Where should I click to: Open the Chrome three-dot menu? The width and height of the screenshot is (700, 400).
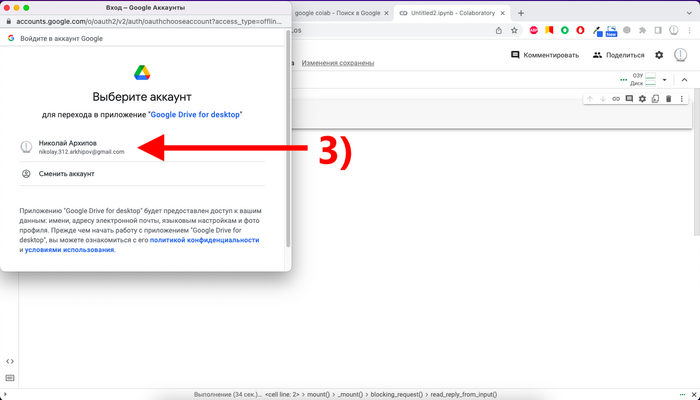(690, 30)
